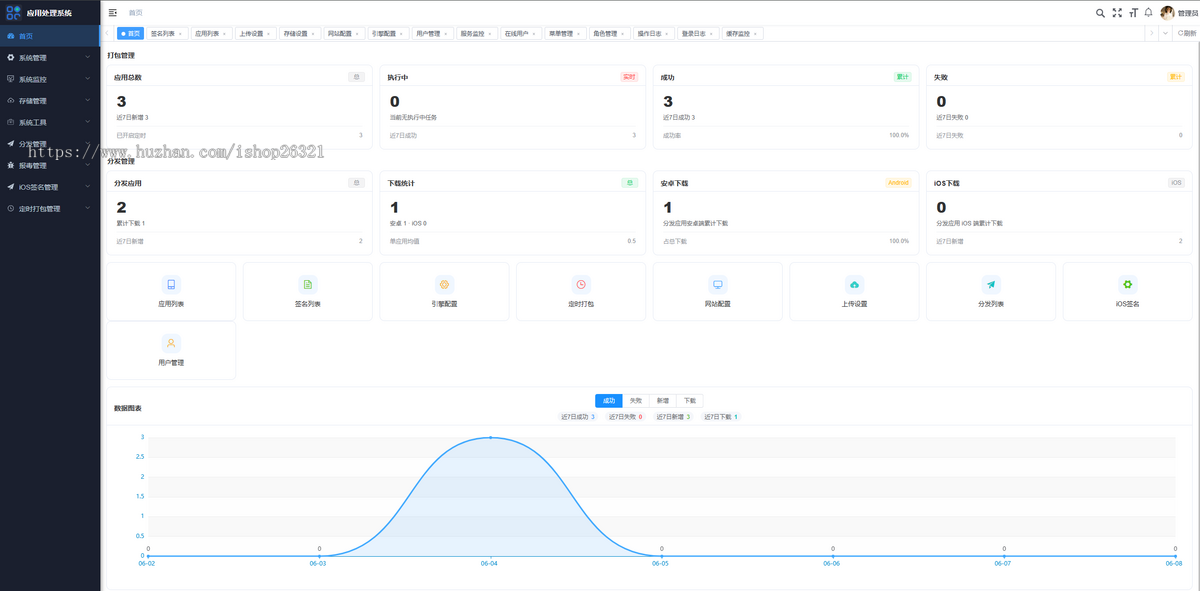Open the 用户管理 person shortcut icon
1200x591 pixels.
(171, 343)
